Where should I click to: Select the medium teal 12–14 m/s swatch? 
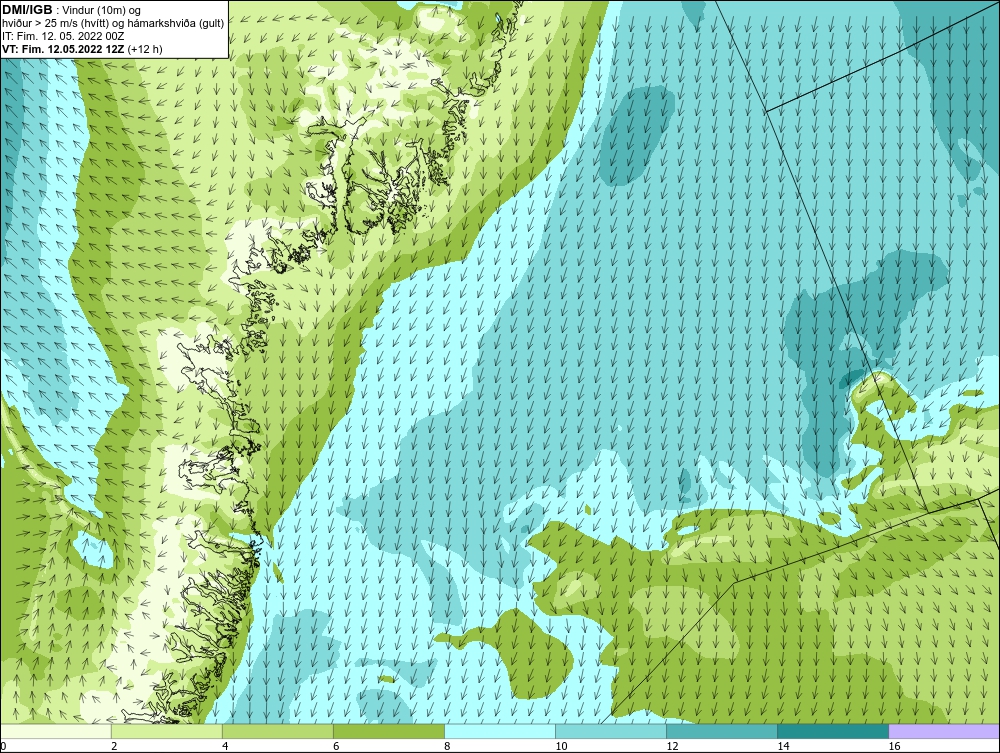click(x=721, y=731)
